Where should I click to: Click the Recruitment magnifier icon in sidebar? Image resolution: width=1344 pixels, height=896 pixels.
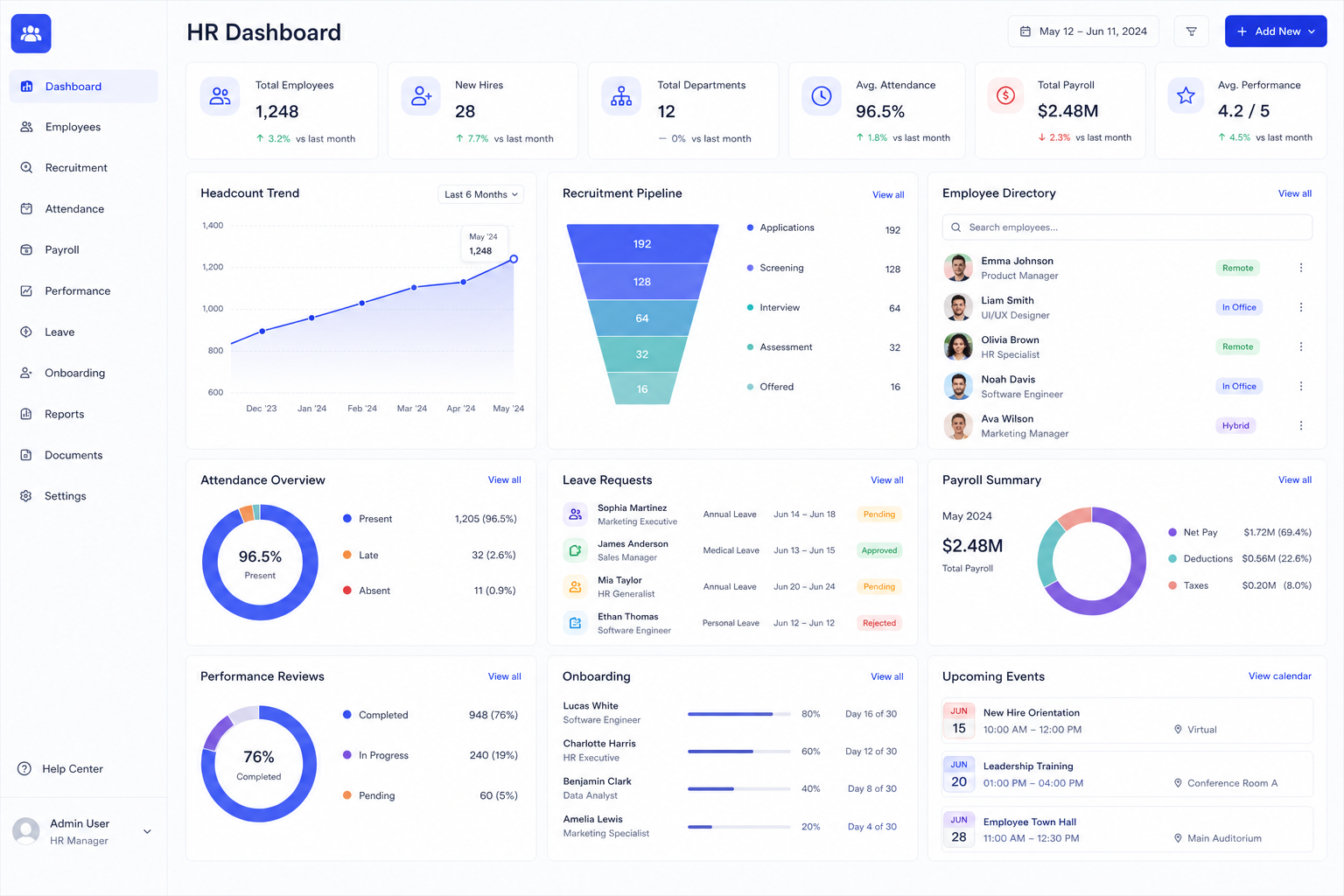[26, 168]
